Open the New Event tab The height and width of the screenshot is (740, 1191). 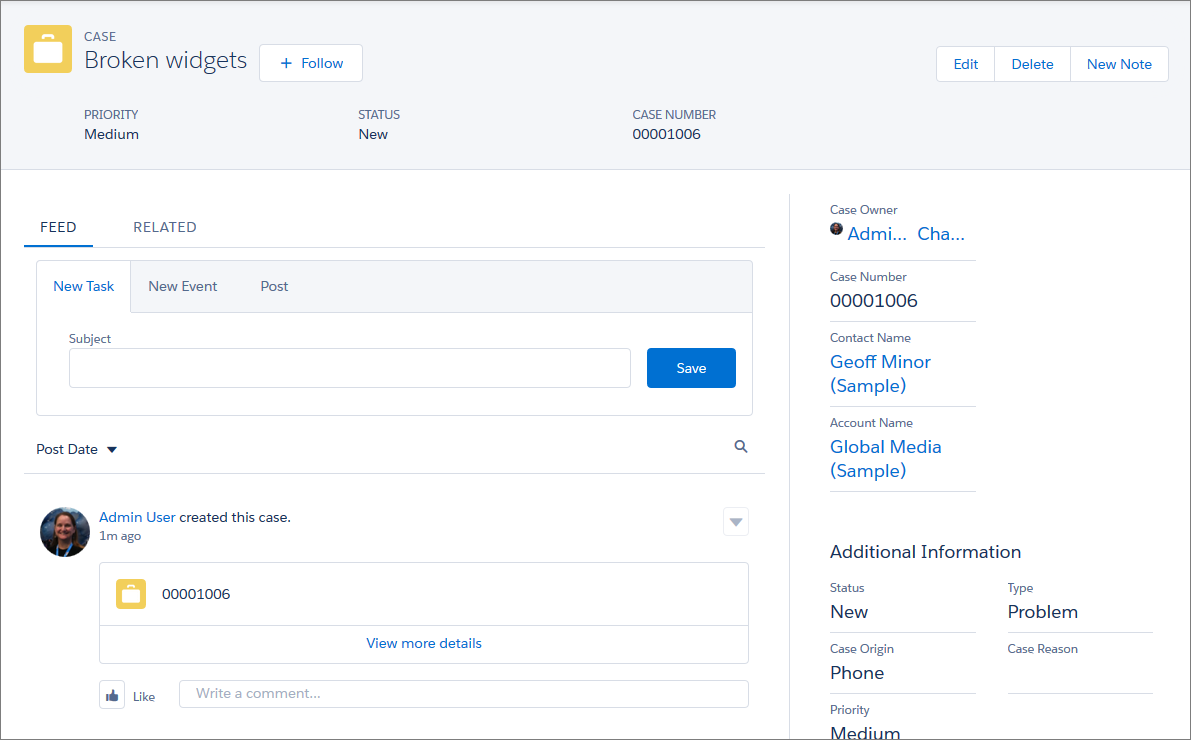pos(182,286)
